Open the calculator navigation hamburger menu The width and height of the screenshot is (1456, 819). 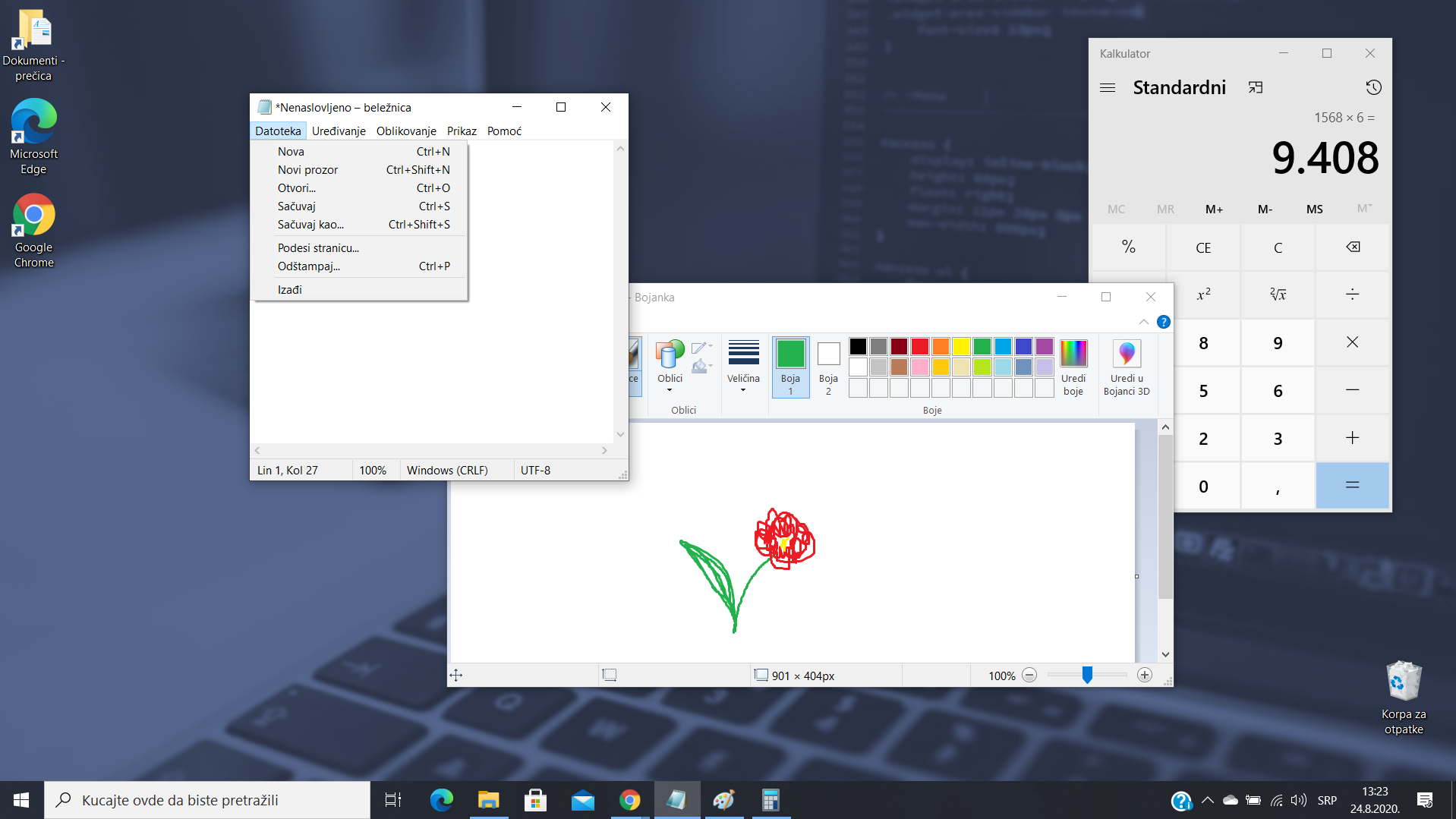pyautogui.click(x=1108, y=88)
